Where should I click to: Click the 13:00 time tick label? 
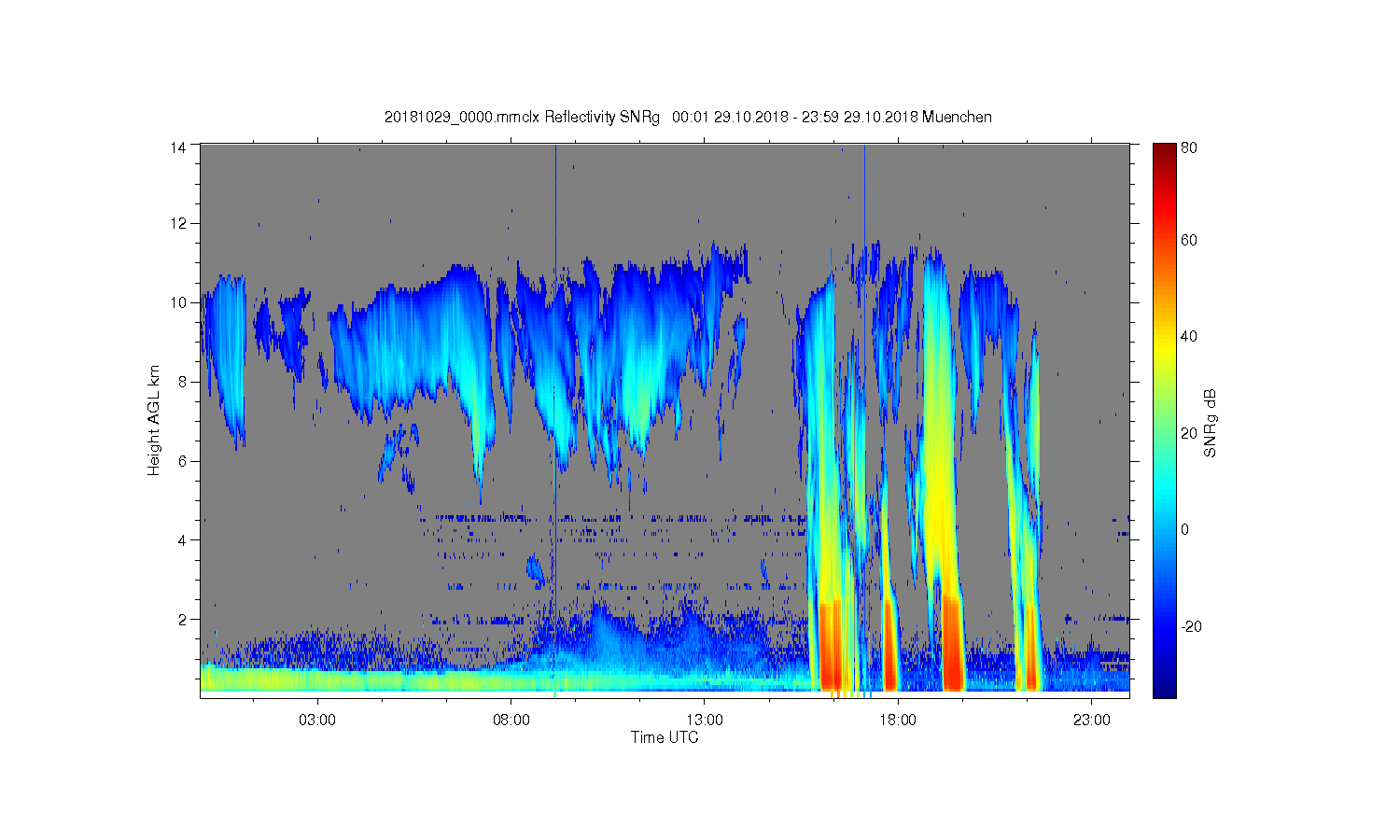(x=705, y=721)
